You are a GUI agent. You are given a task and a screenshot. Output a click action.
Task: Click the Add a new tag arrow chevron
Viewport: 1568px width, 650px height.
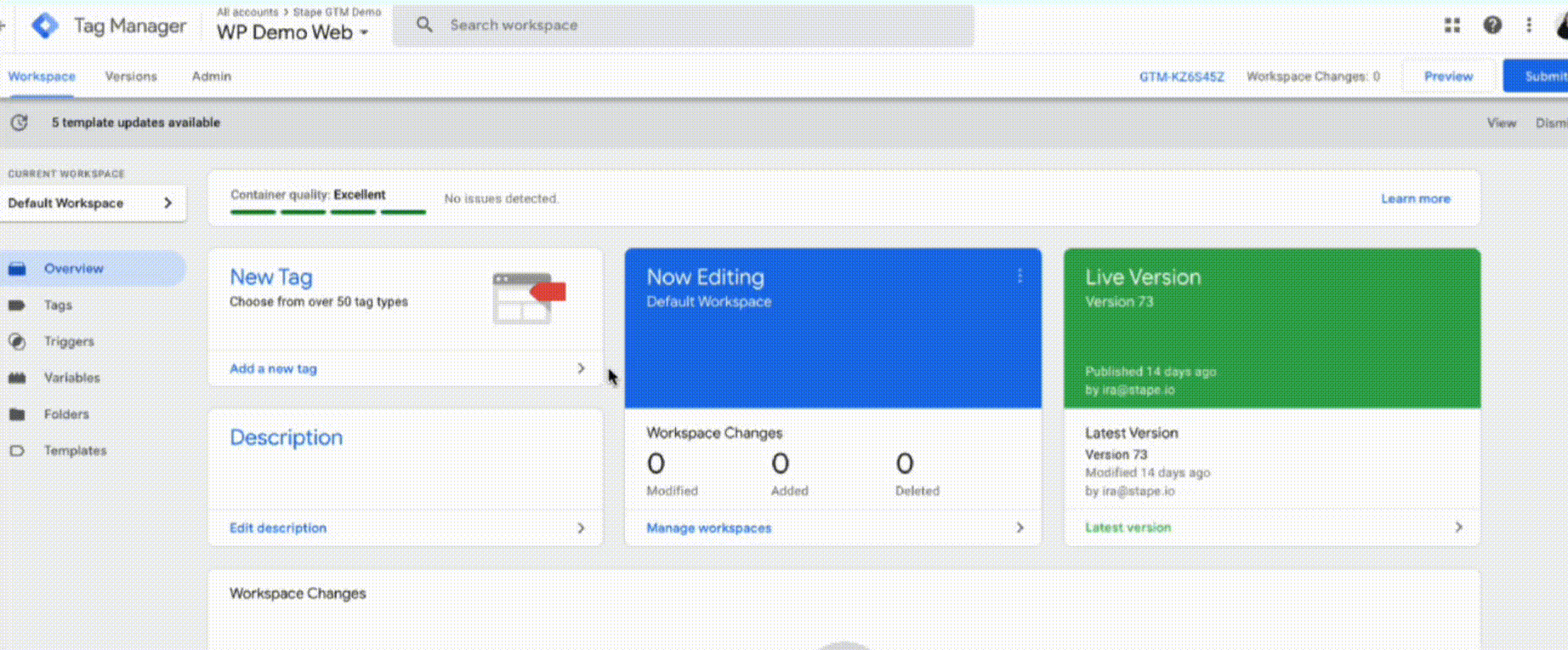click(x=581, y=368)
